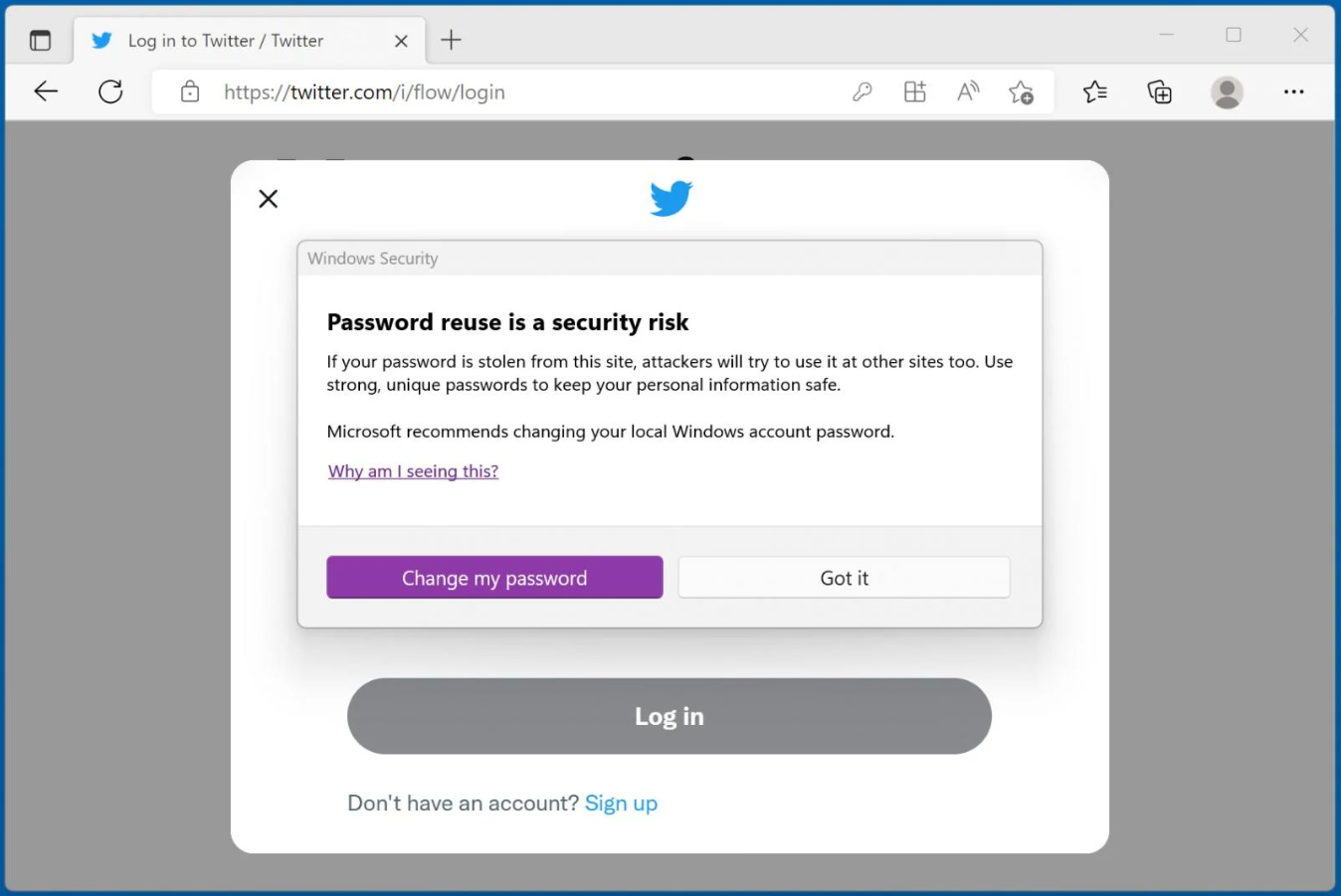
Task: Click the browser back arrow
Action: pyautogui.click(x=46, y=92)
